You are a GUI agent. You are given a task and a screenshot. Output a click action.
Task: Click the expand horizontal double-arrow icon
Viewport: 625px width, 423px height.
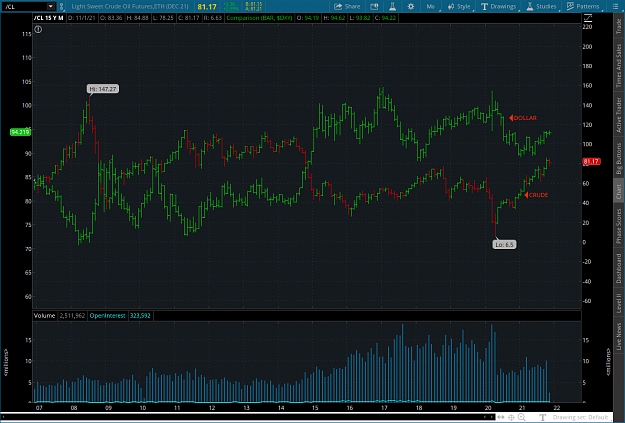coord(501,417)
